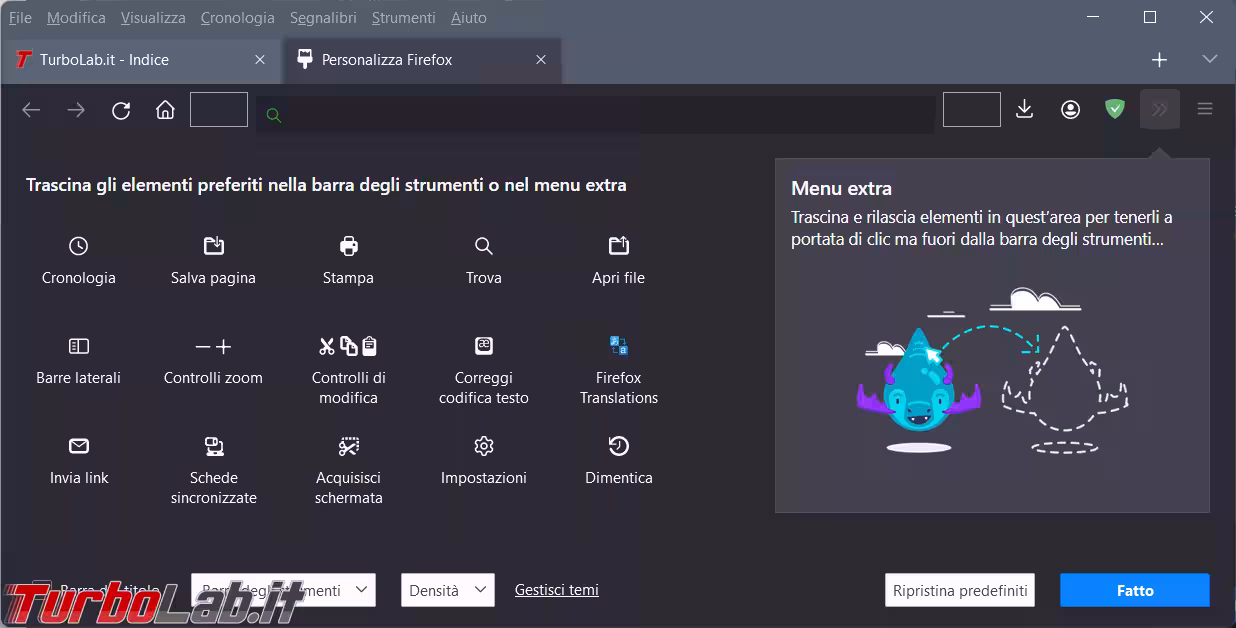Open the Gestisci temi link
Viewport: 1236px width, 628px height.
[556, 590]
